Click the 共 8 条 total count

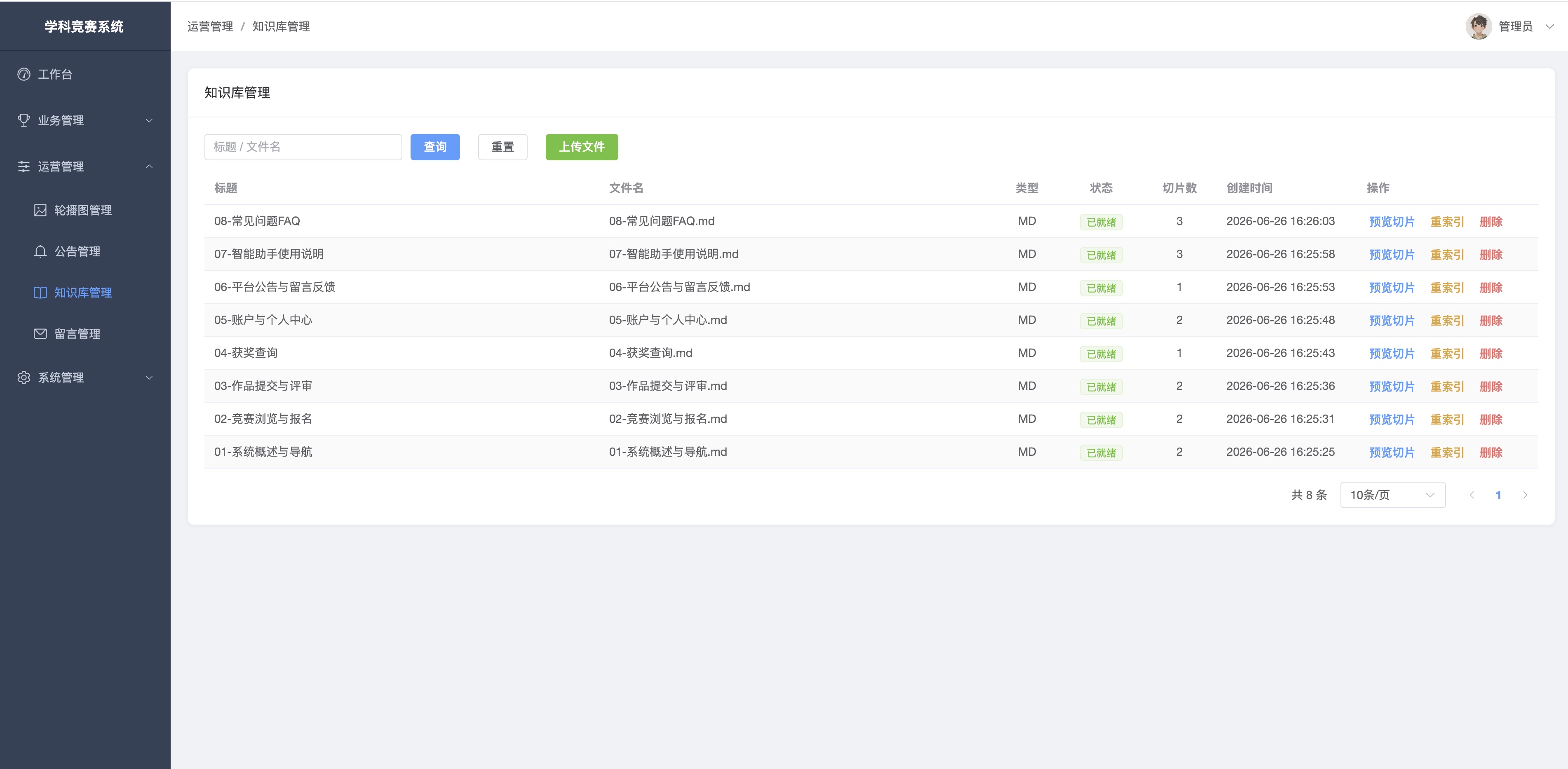[x=1309, y=495]
